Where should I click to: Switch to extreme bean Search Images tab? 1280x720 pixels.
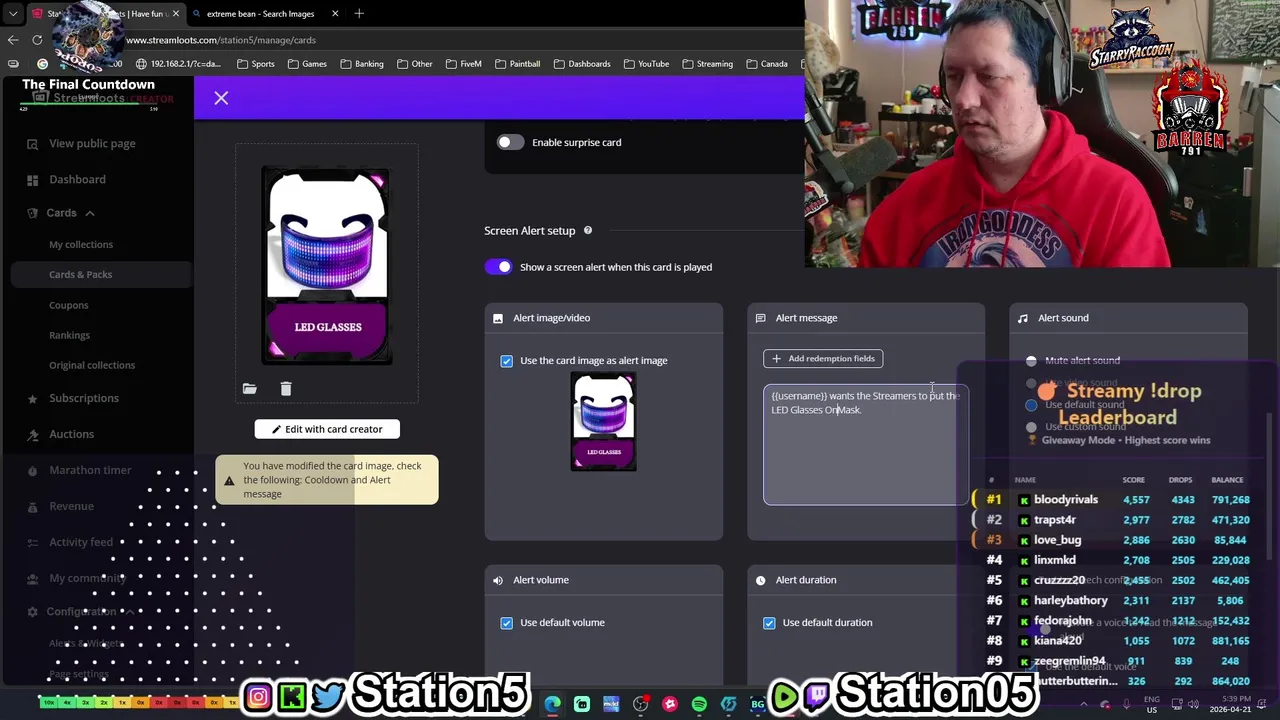[260, 14]
